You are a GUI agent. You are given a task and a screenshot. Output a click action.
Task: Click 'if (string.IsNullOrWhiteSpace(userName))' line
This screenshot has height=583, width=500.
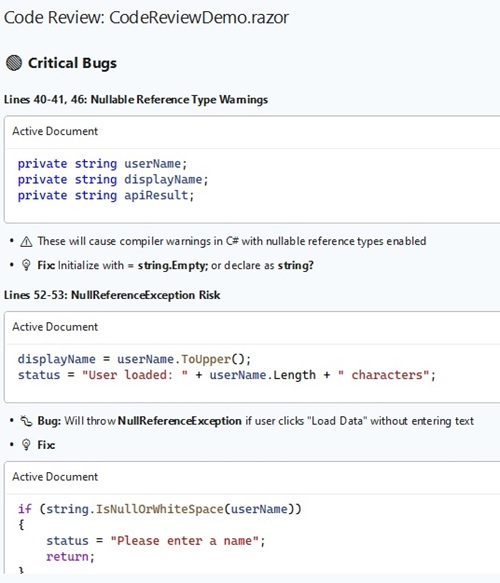coord(160,509)
